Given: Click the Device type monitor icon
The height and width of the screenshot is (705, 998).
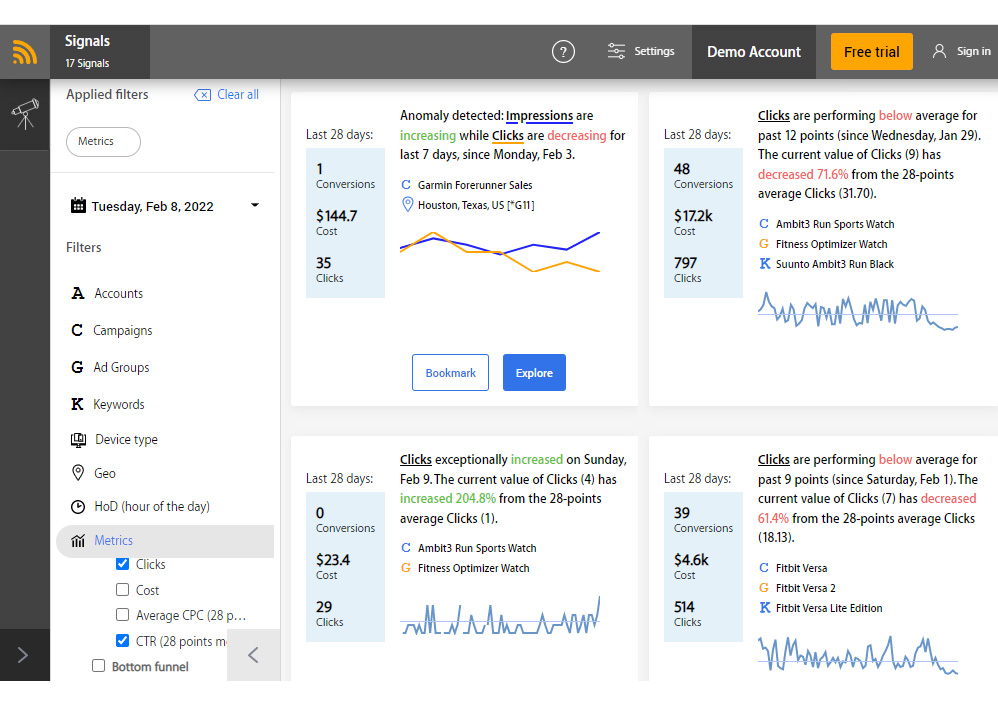Looking at the screenshot, I should (x=78, y=440).
